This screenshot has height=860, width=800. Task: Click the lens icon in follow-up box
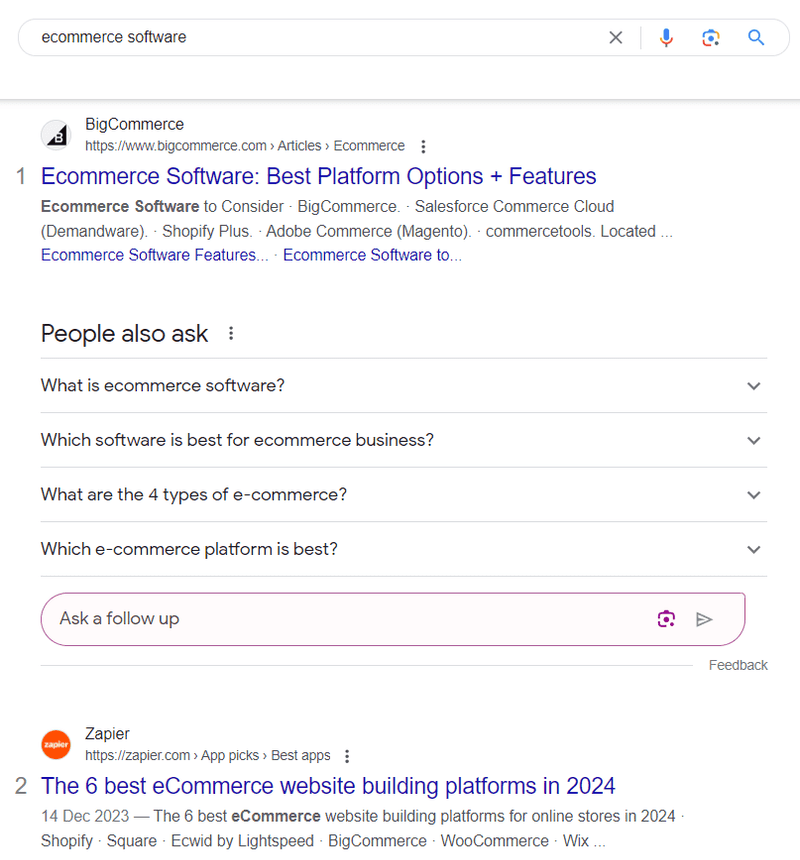point(666,619)
